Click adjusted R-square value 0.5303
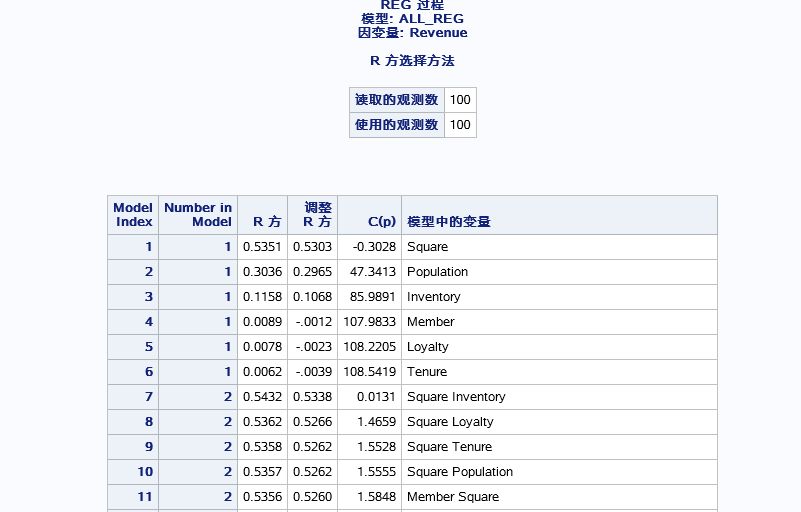The image size is (801, 512). click(313, 247)
